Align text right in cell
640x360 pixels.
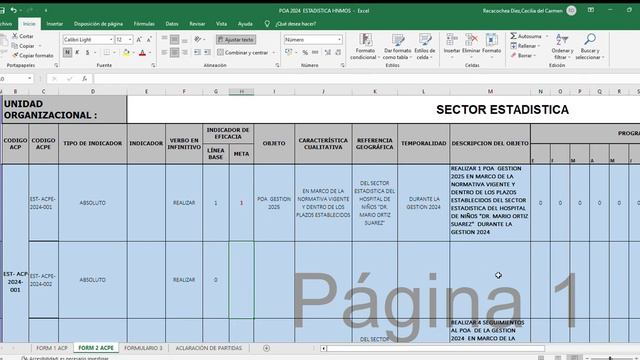click(184, 52)
